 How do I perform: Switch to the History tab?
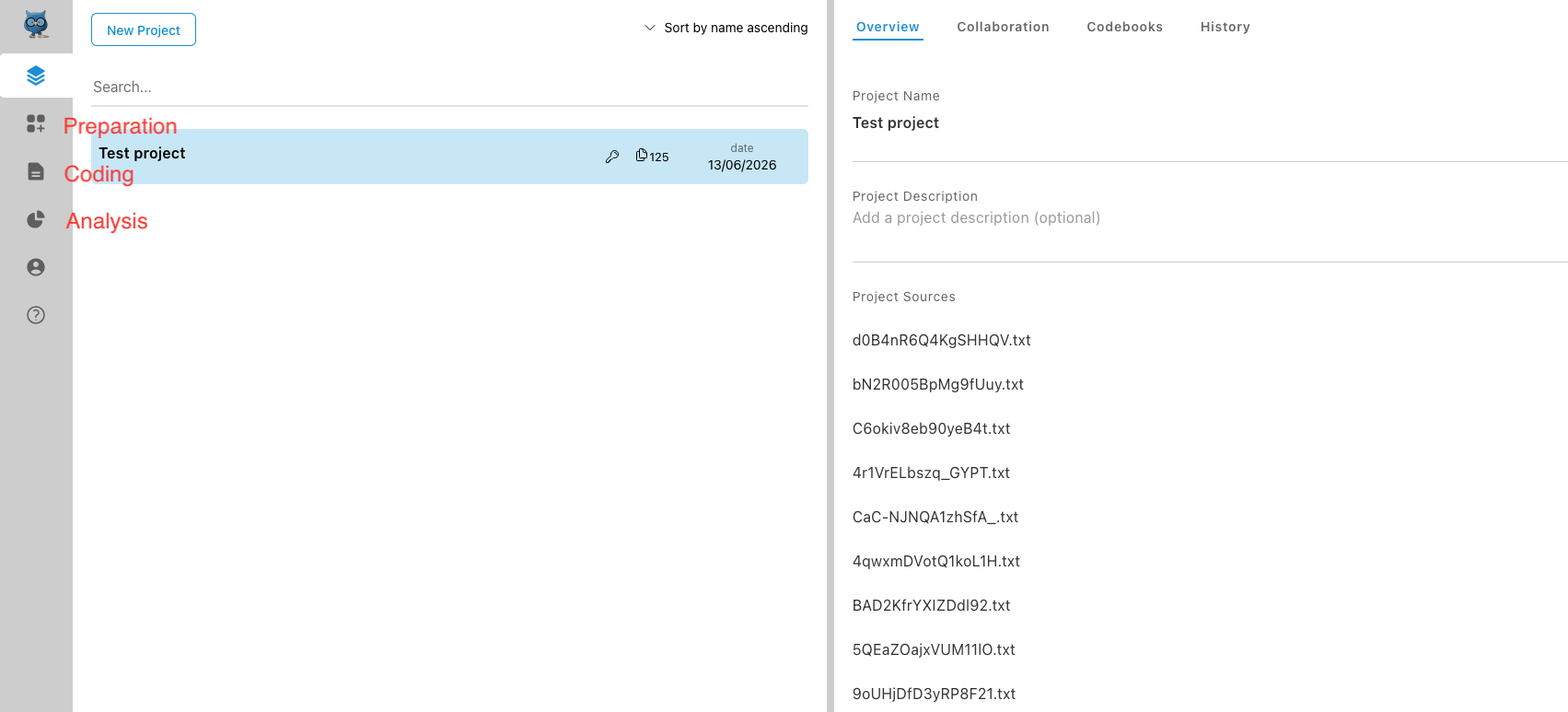[1225, 27]
